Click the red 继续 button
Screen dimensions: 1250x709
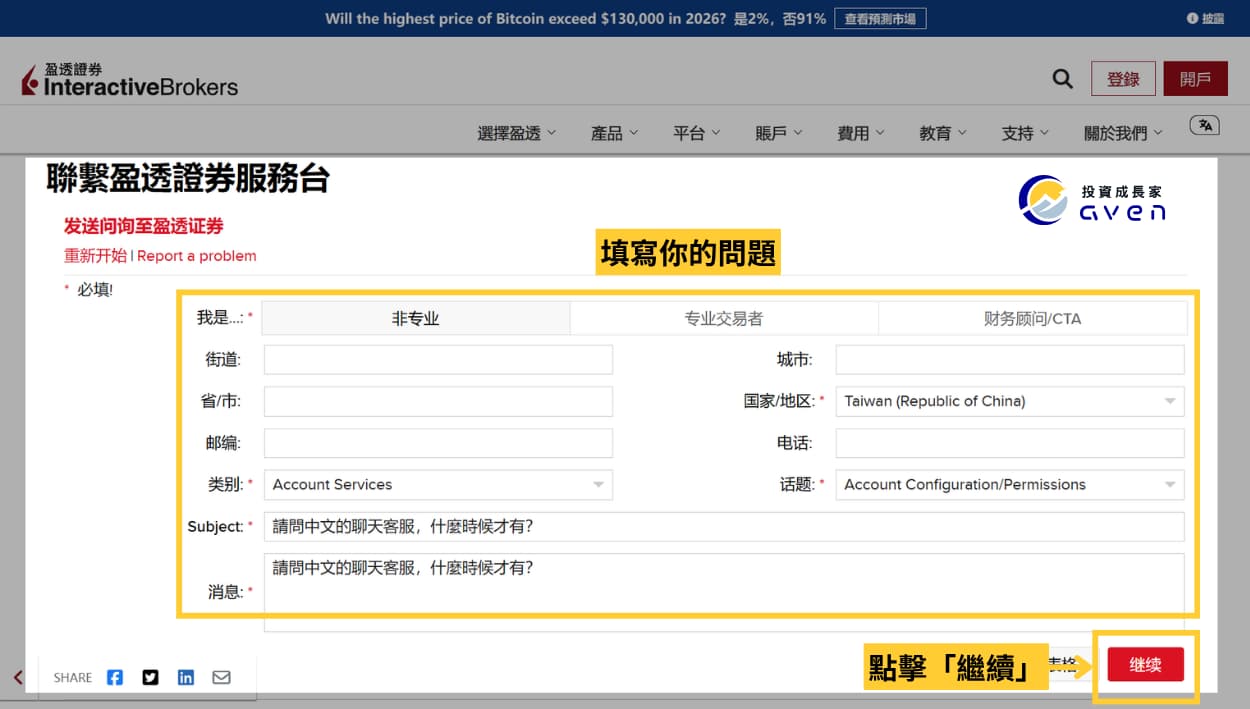click(x=1145, y=664)
